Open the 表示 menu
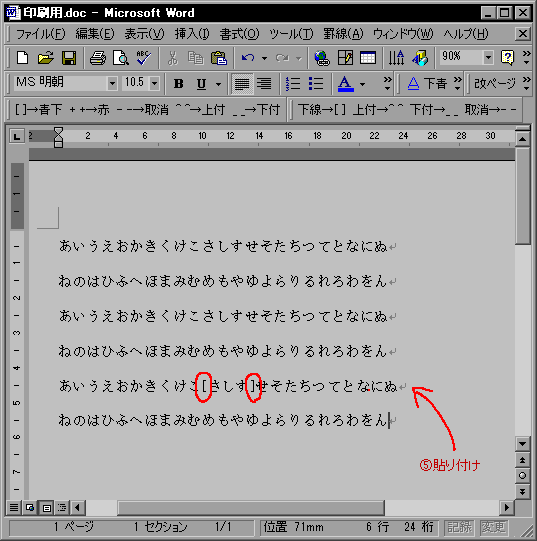The width and height of the screenshot is (537, 541). click(144, 34)
